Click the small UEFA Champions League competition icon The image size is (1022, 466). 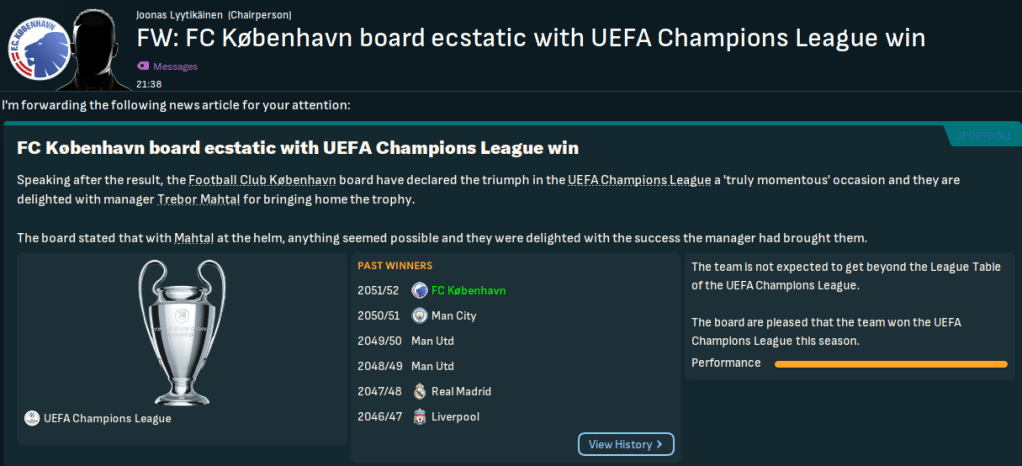(x=32, y=419)
